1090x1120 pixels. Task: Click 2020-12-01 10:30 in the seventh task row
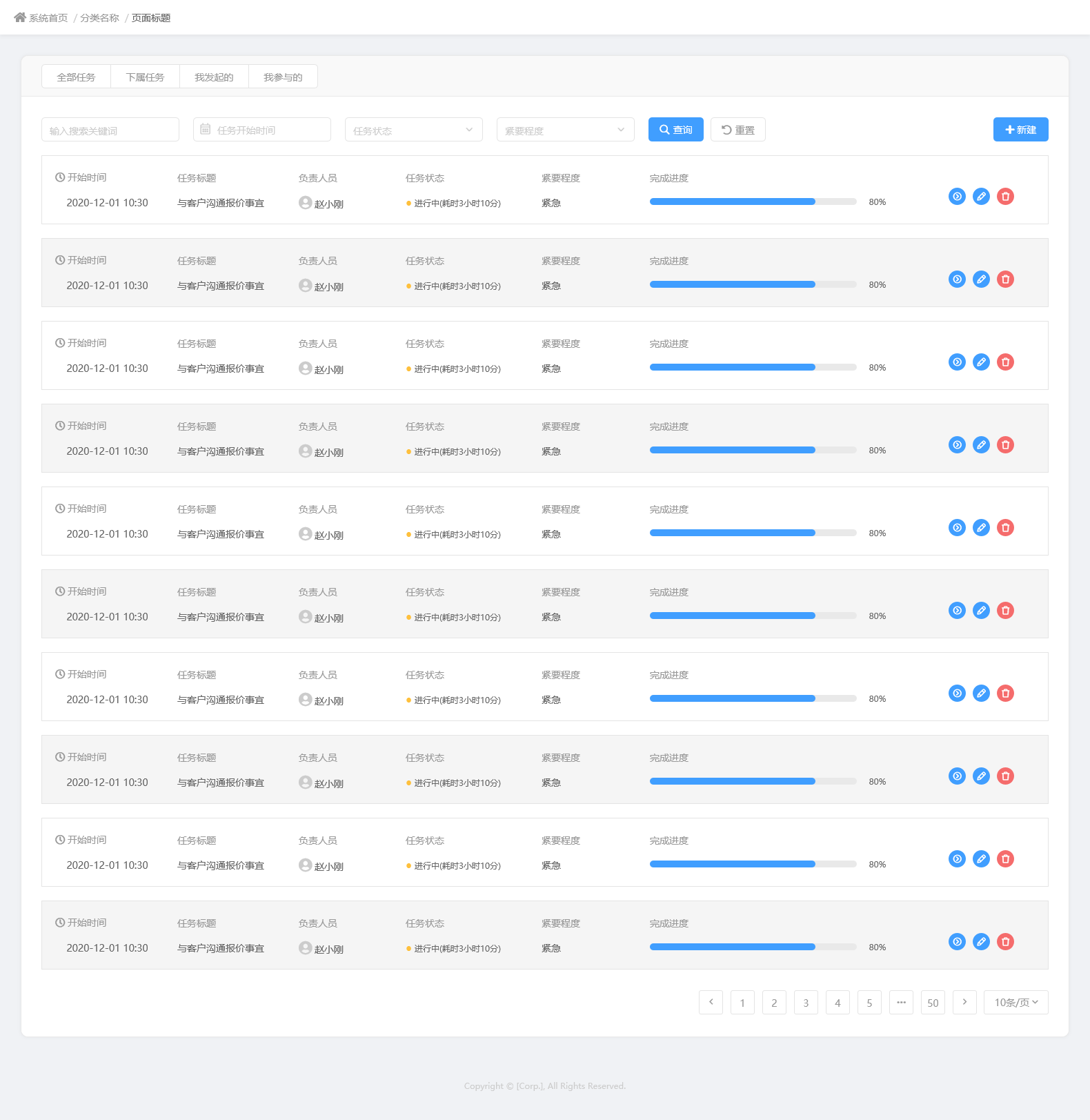pyautogui.click(x=107, y=700)
